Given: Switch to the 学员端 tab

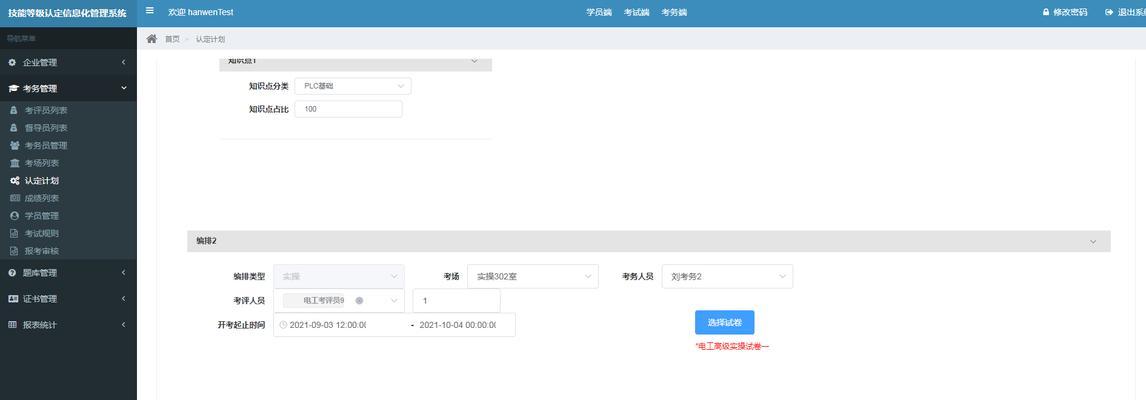Looking at the screenshot, I should 599,12.
